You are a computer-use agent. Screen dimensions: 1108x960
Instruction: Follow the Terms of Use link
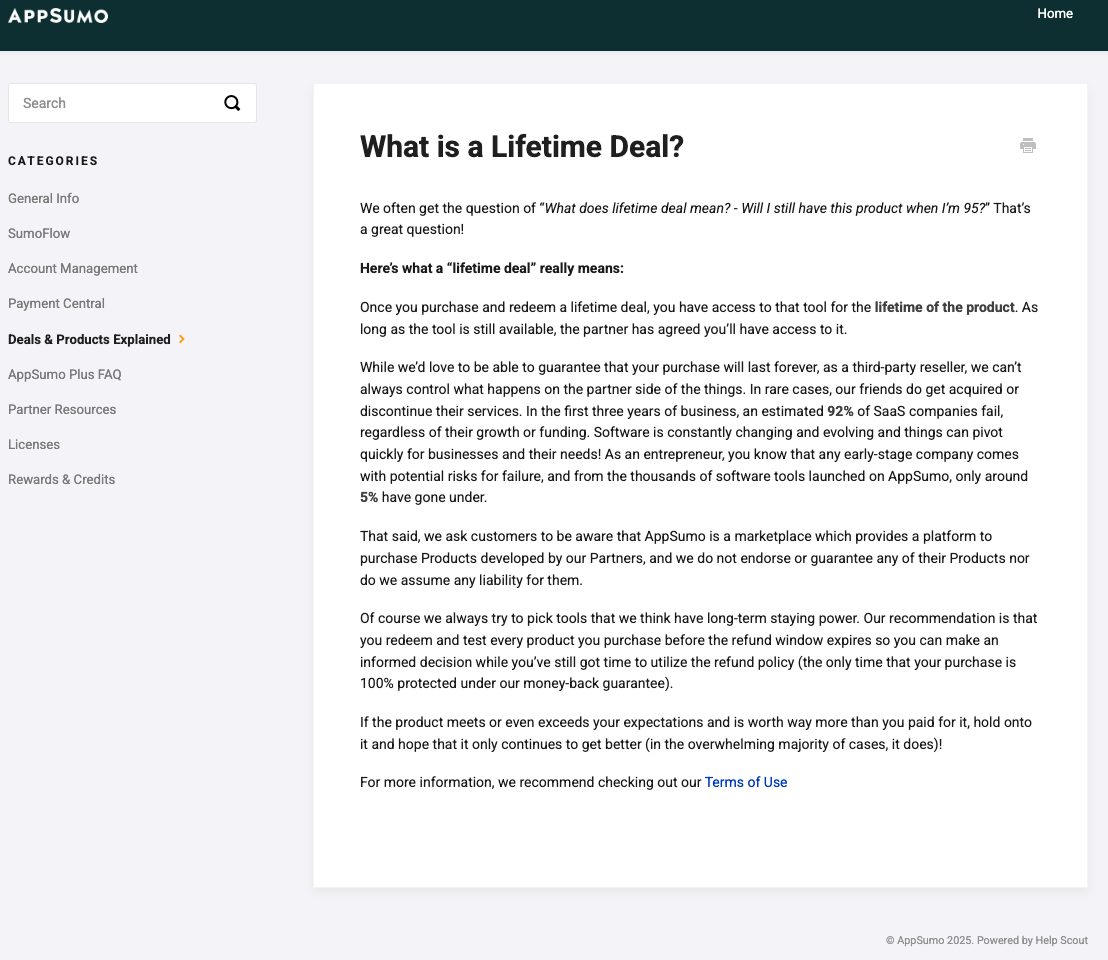coord(745,782)
